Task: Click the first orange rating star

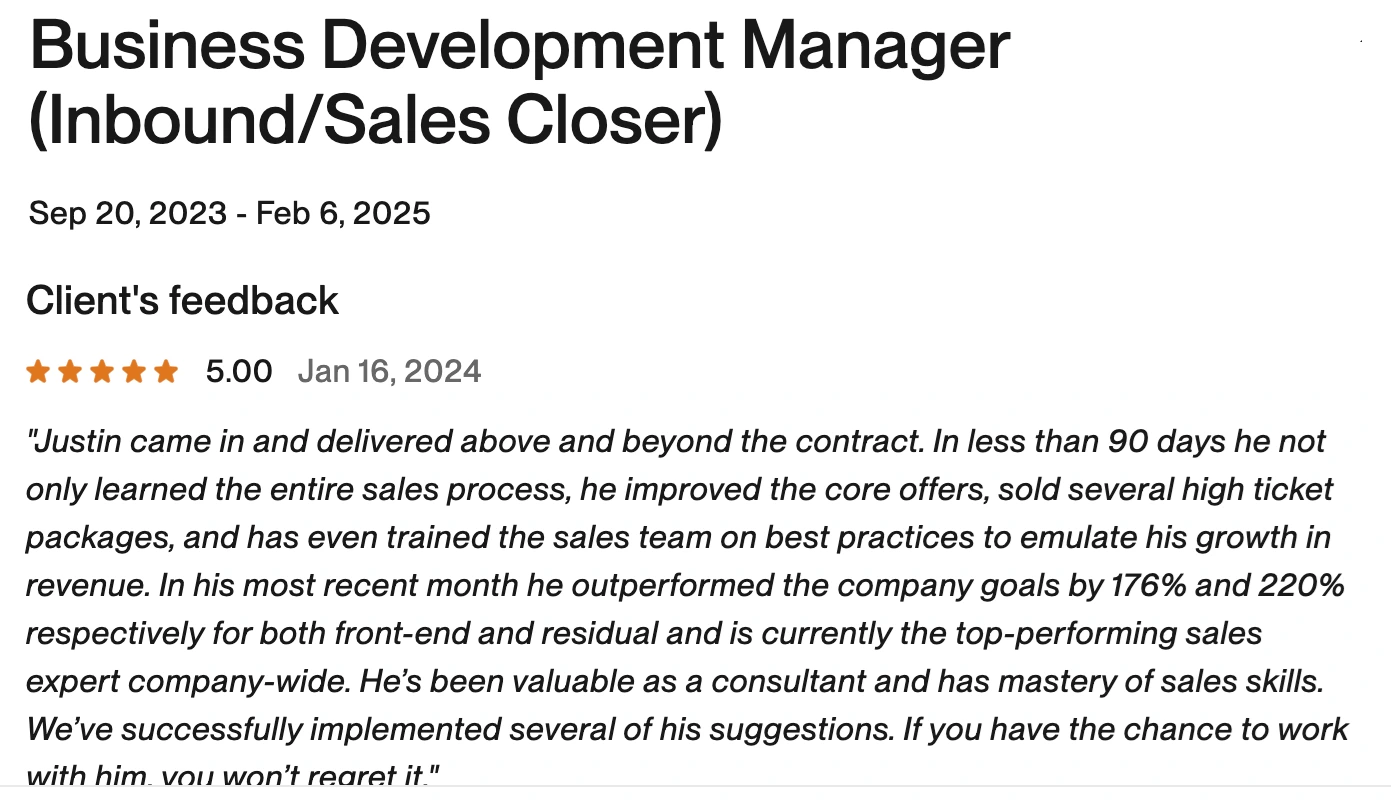Action: pos(38,372)
